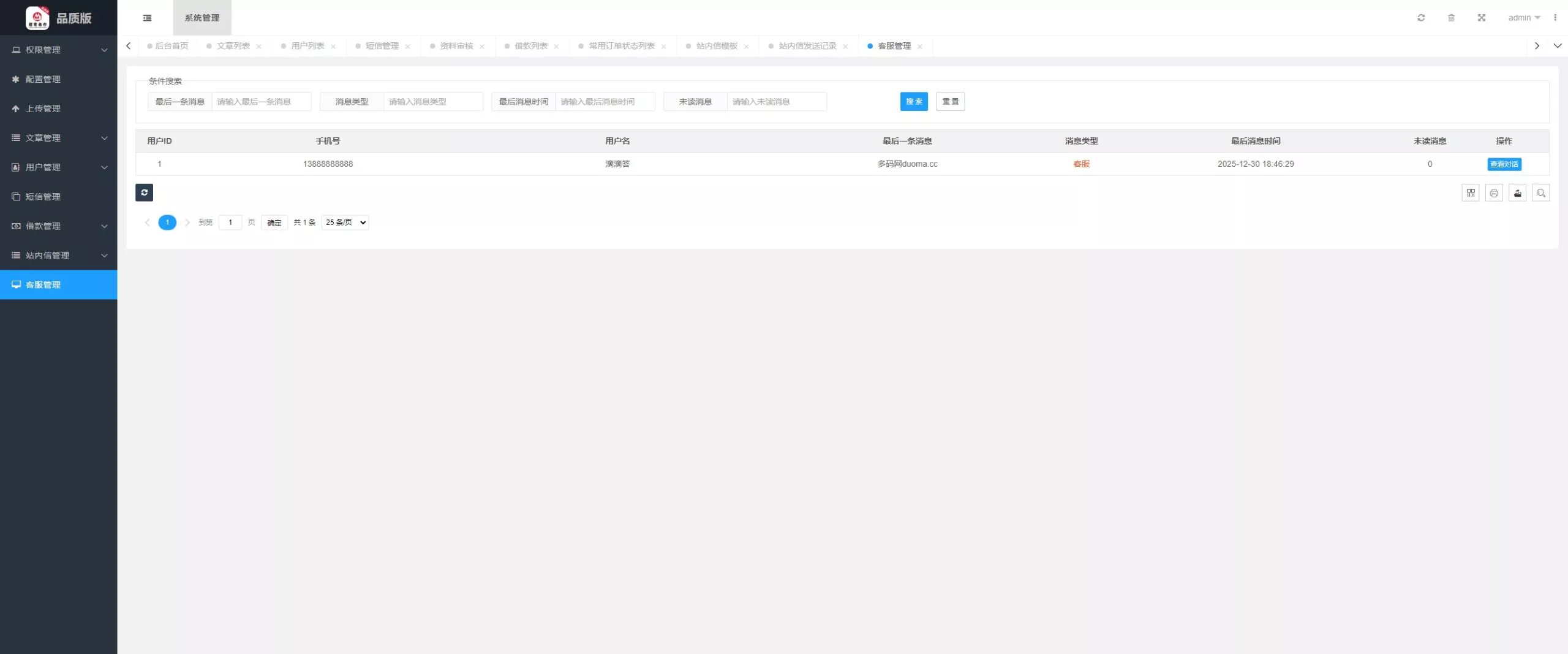The image size is (1568, 654).
Task: Open the column filter grid icon
Action: coord(1470,193)
